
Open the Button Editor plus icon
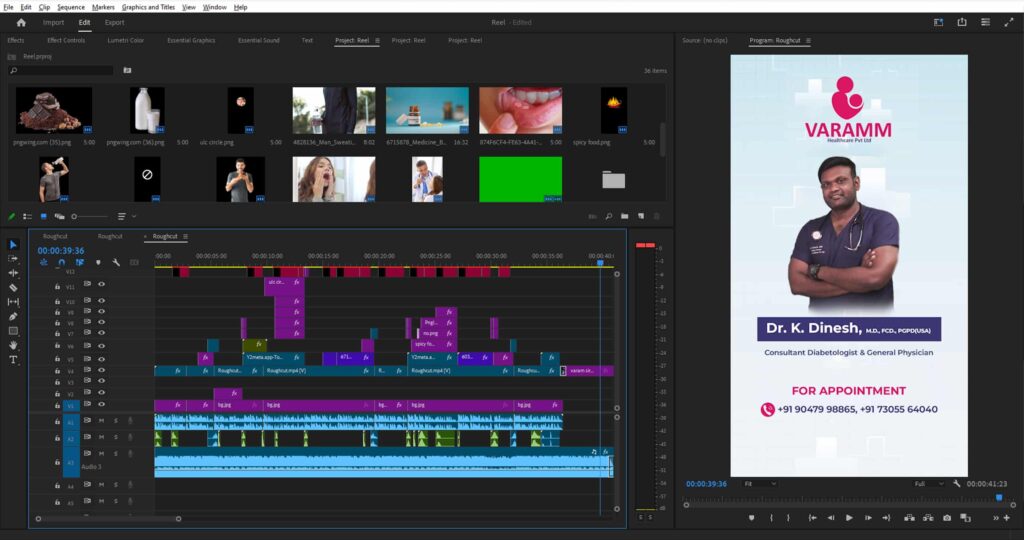[1007, 518]
